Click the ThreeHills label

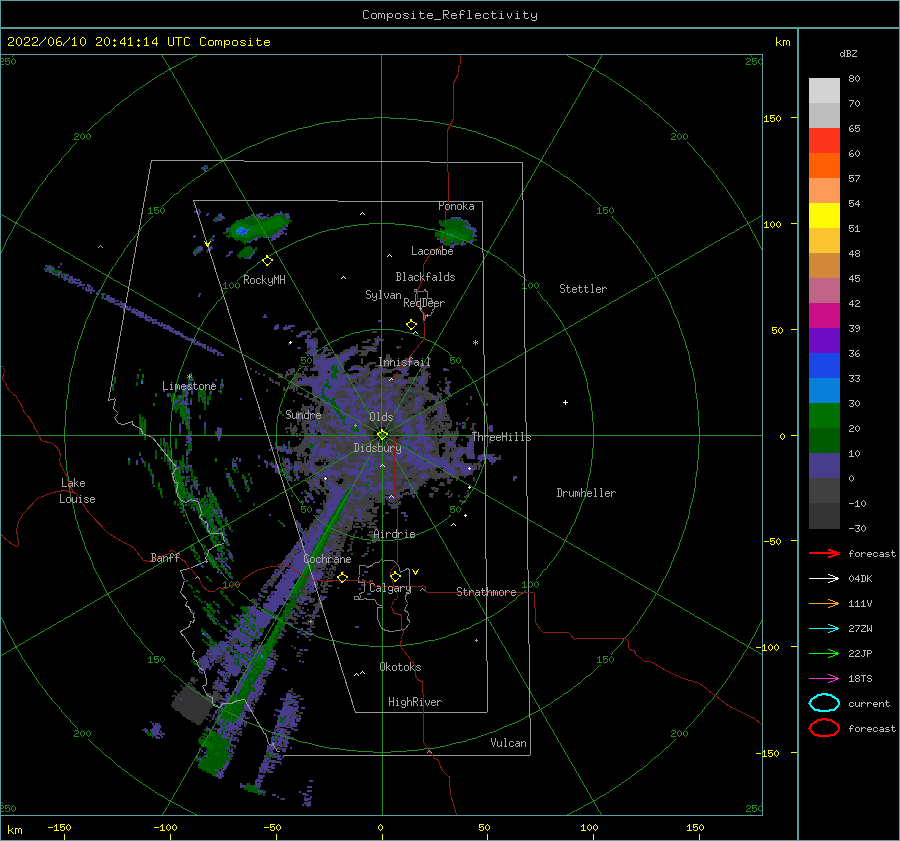tap(501, 437)
